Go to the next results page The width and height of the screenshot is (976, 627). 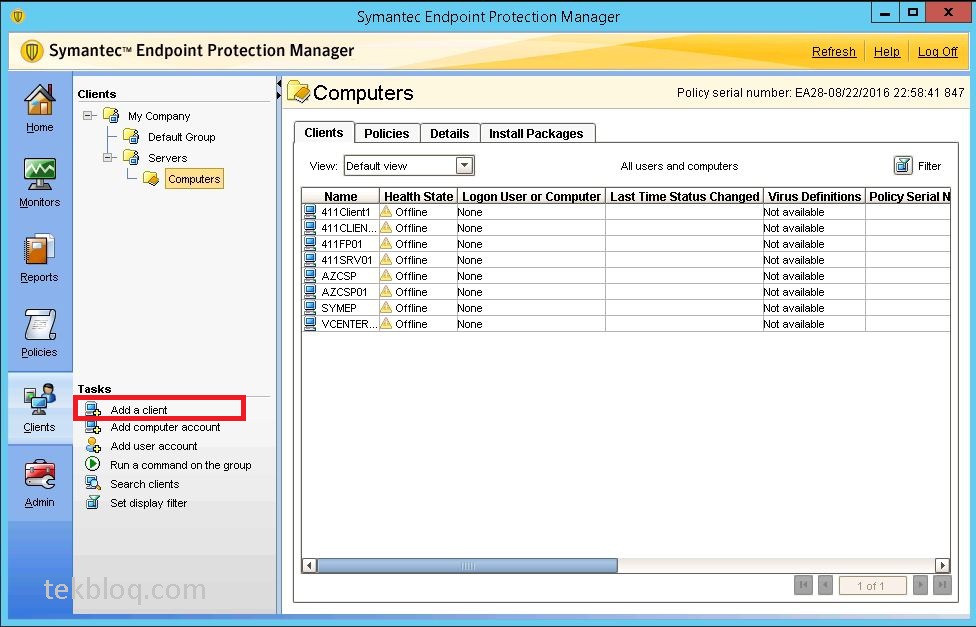[x=920, y=585]
